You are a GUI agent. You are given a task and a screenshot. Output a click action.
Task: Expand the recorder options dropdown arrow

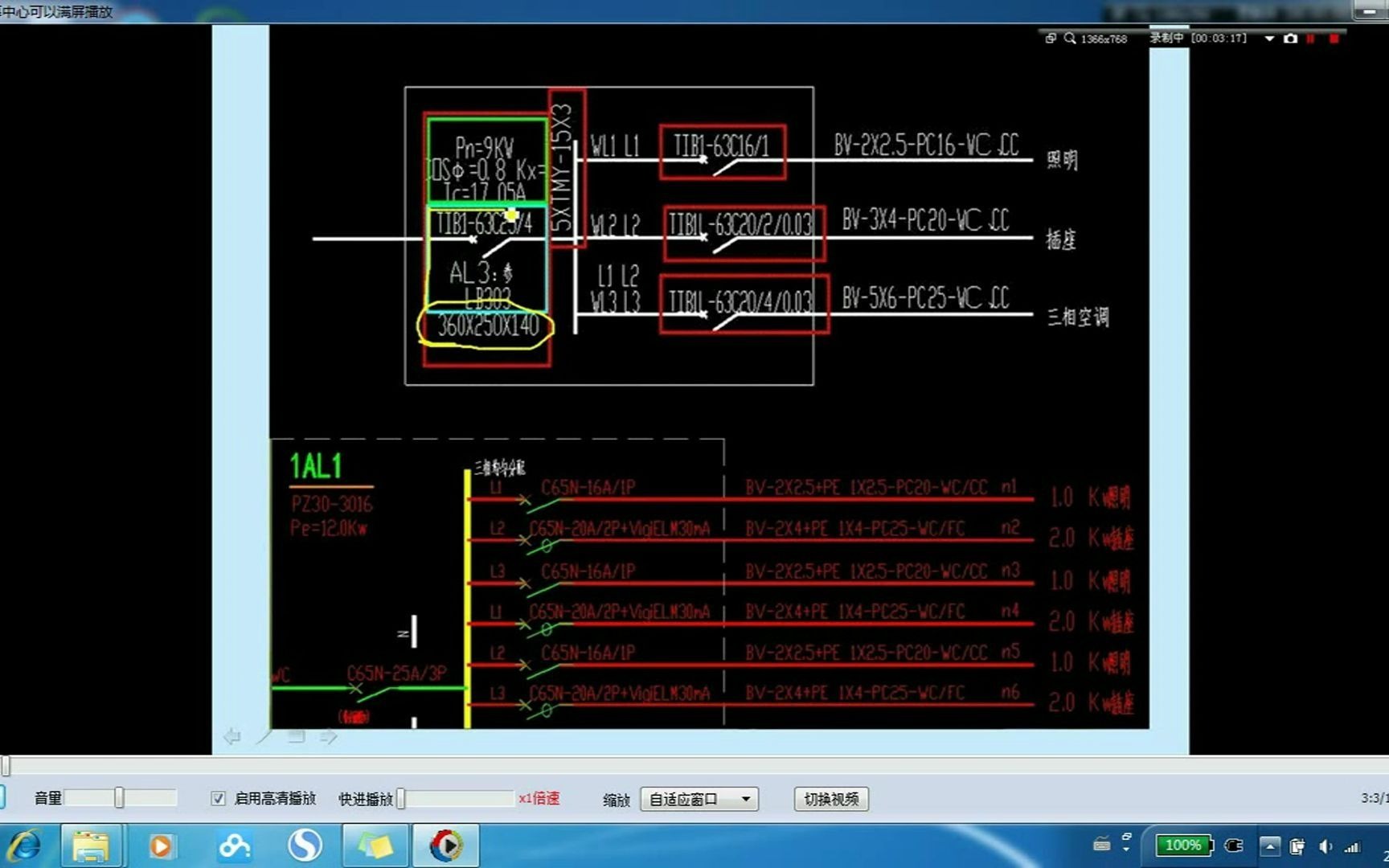pos(1269,39)
